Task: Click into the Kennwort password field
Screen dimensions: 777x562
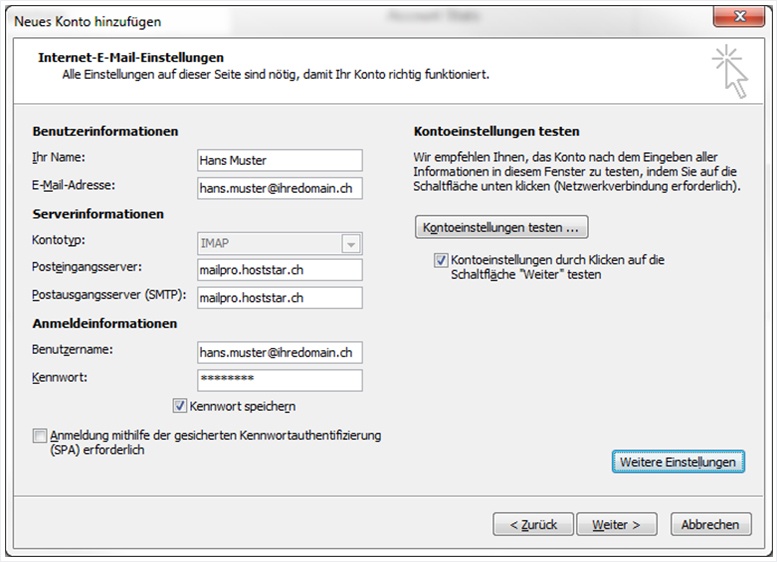Action: (x=280, y=380)
